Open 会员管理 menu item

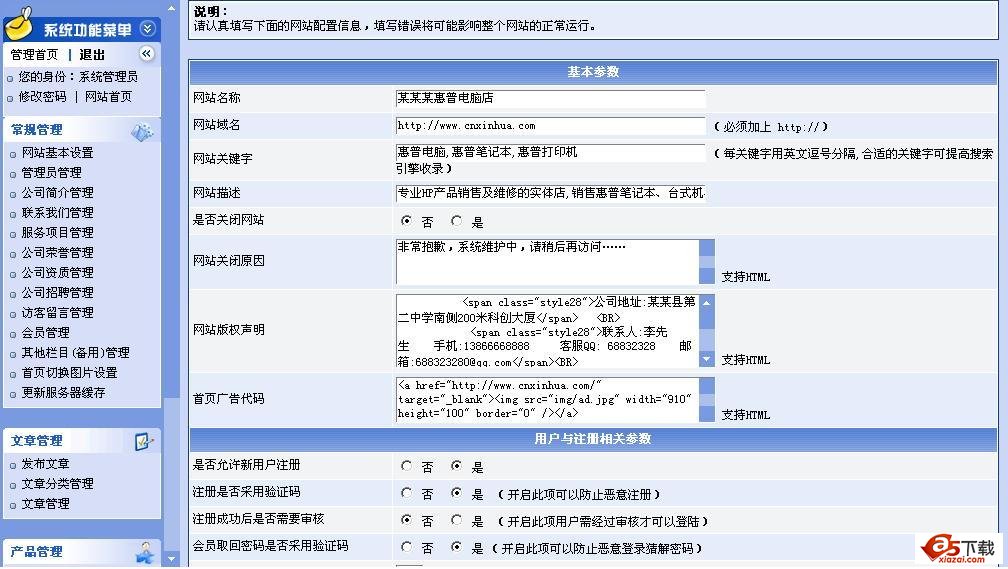pyautogui.click(x=46, y=332)
